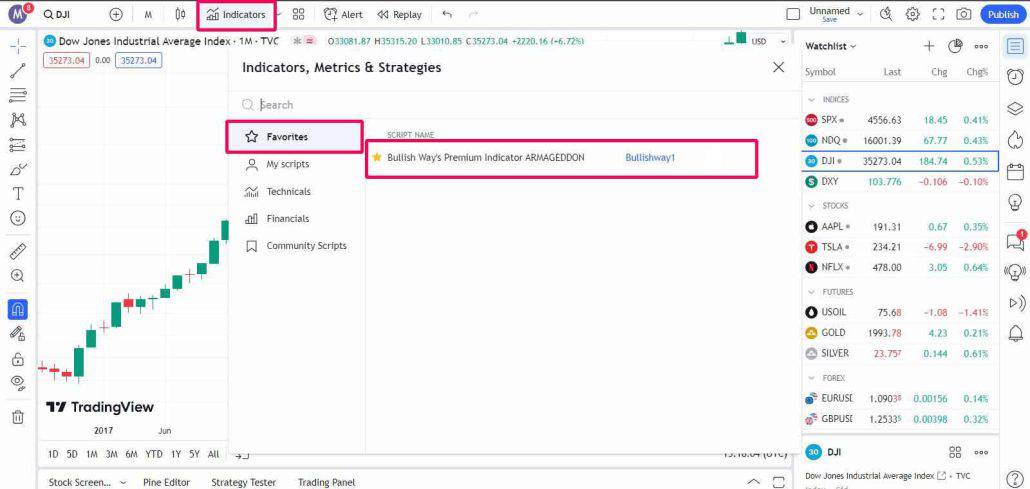The image size is (1030, 489).
Task: Select the YTD date range
Action: [154, 454]
